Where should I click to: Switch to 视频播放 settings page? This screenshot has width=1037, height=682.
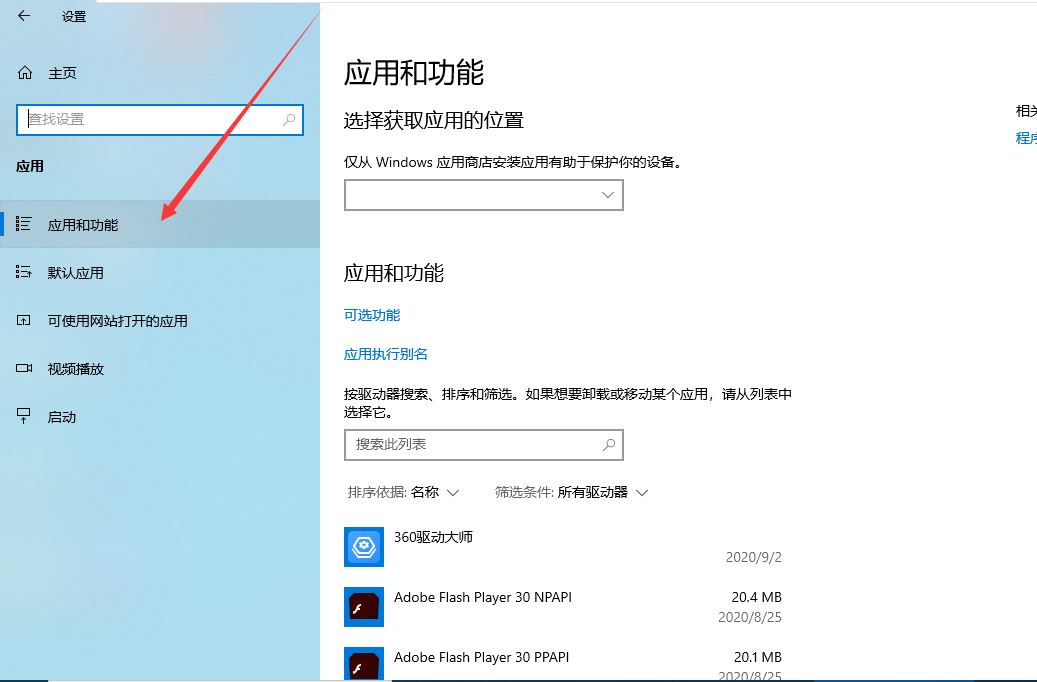(x=76, y=369)
